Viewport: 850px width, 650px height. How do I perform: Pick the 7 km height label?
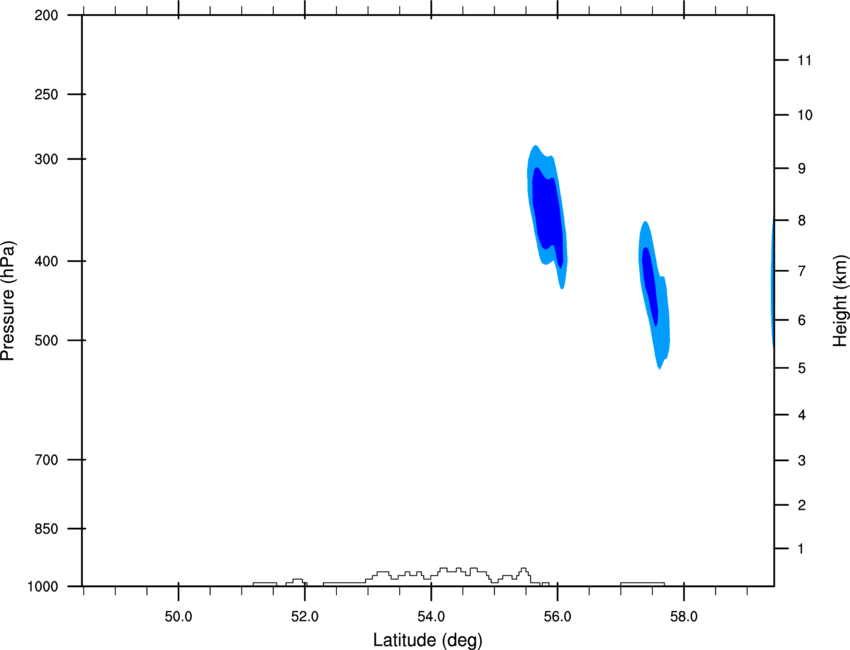coord(802,271)
